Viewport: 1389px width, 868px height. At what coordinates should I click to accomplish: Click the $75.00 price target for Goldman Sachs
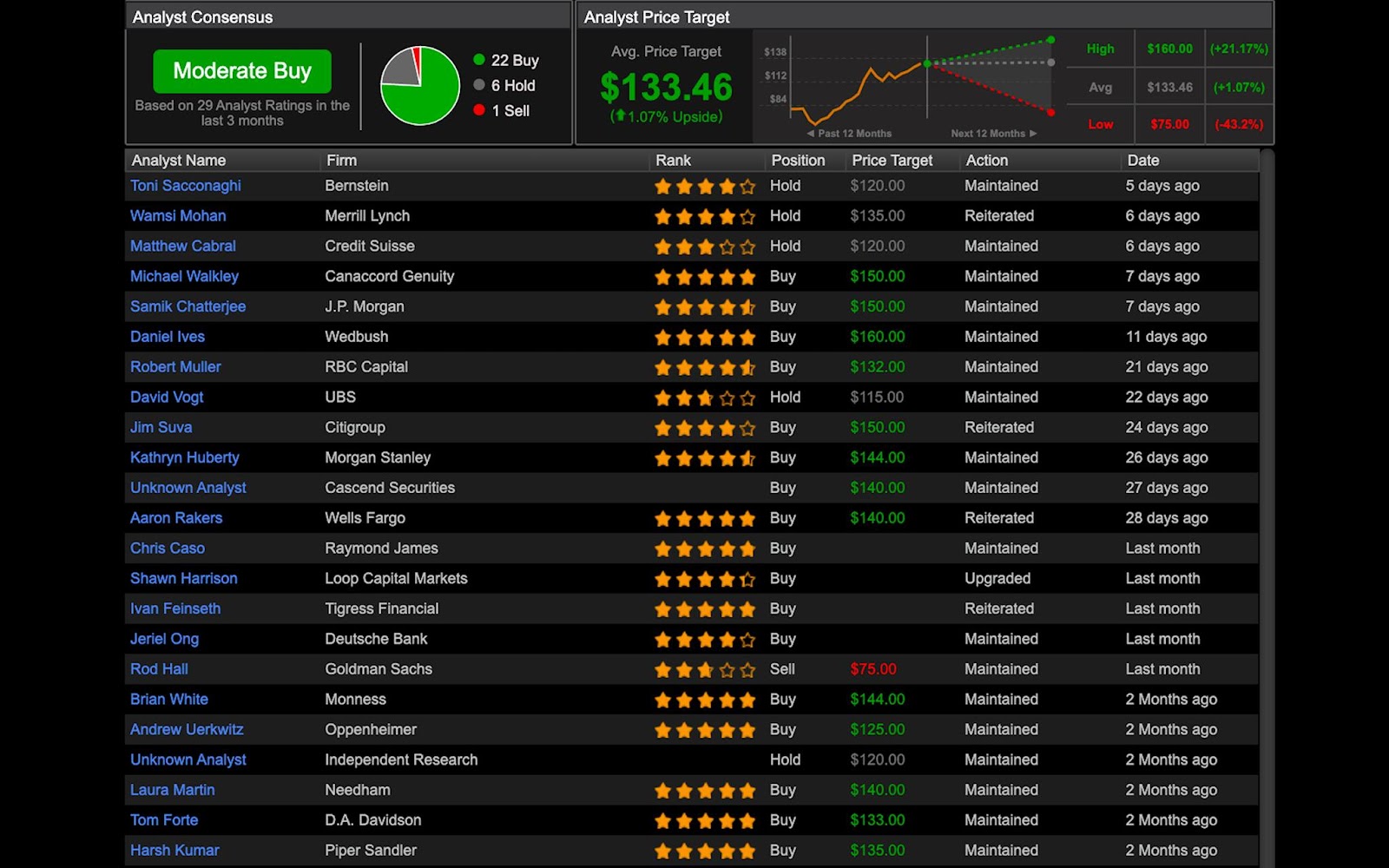pos(873,669)
